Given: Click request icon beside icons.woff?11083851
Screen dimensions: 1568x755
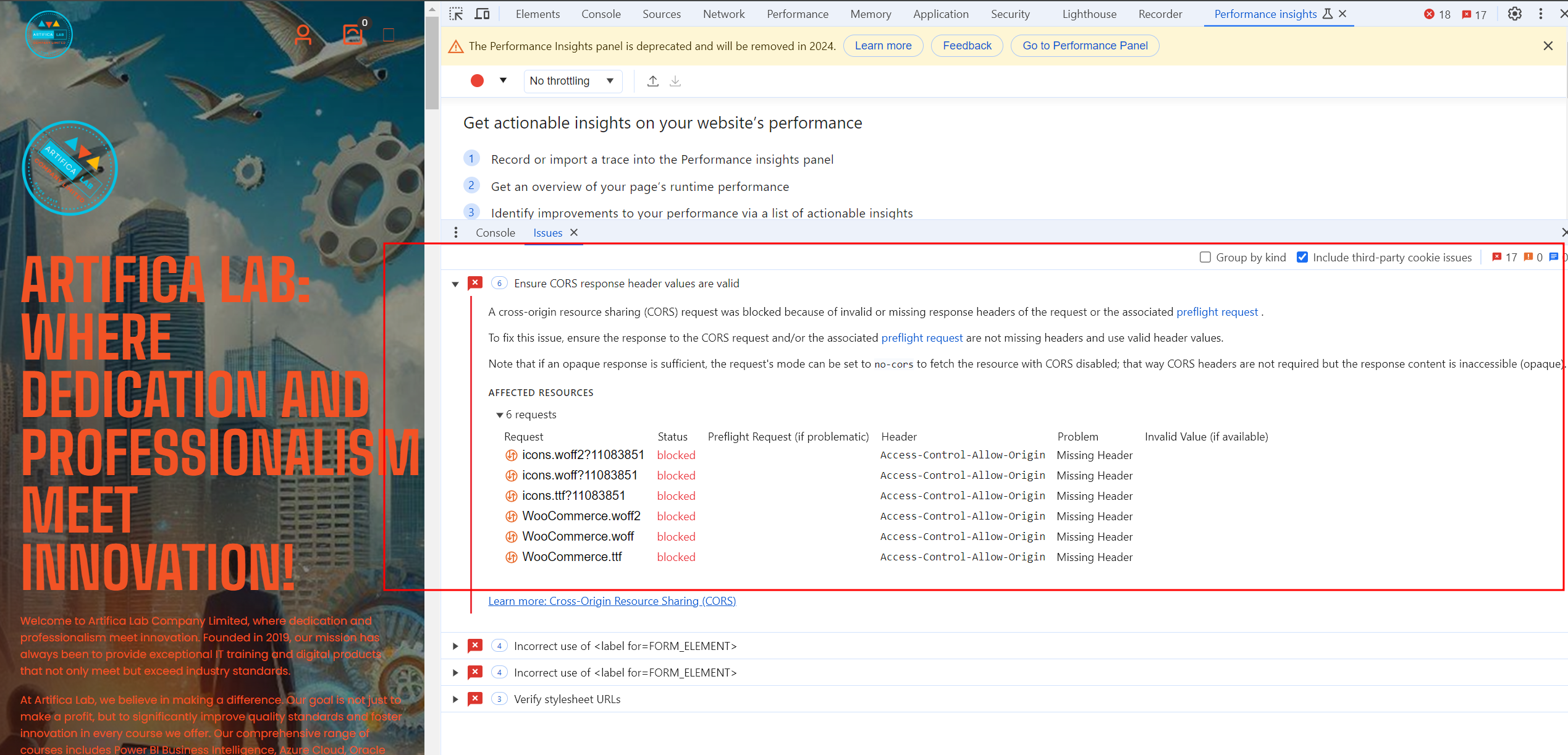Looking at the screenshot, I should 511,476.
